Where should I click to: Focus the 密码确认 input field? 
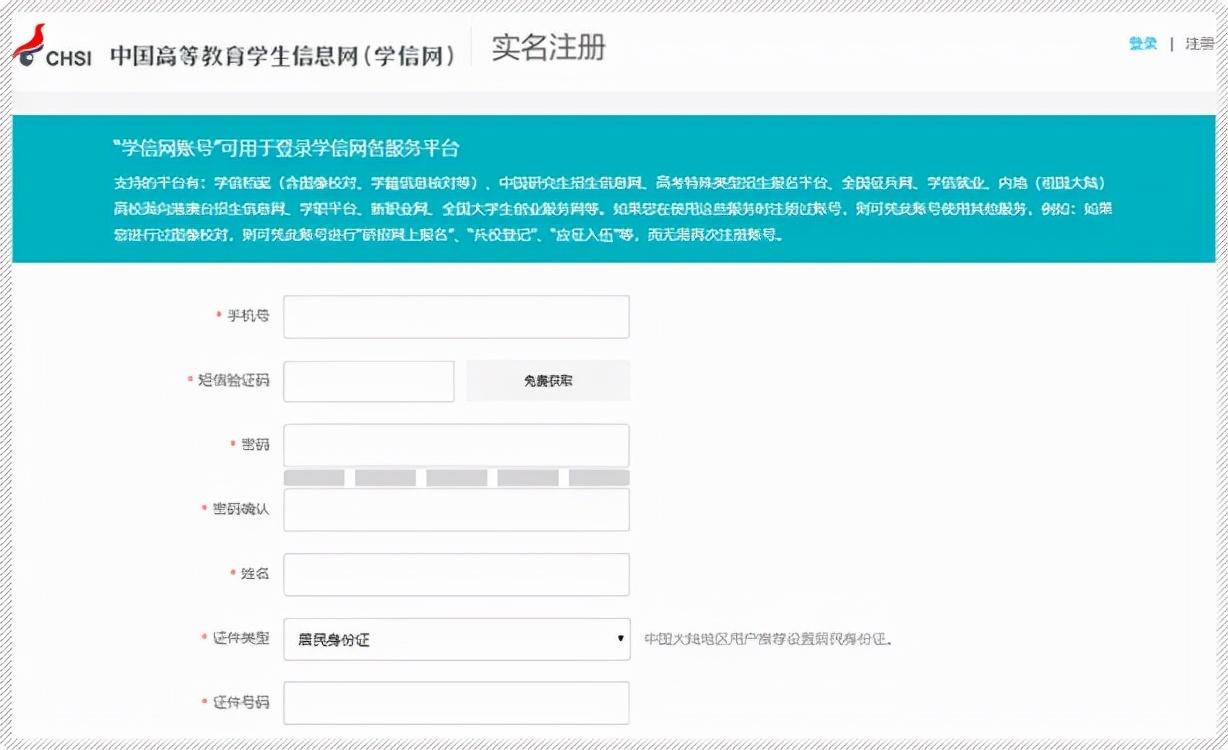pos(456,510)
